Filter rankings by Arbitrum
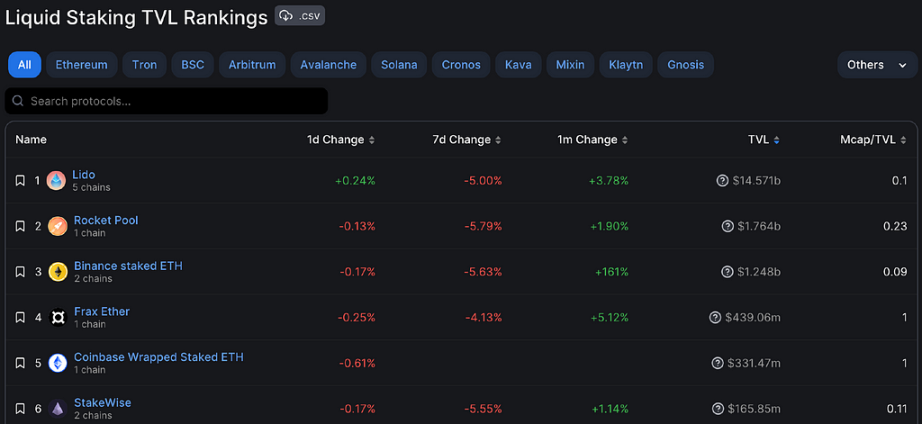Viewport: 922px width, 424px height. [x=252, y=65]
